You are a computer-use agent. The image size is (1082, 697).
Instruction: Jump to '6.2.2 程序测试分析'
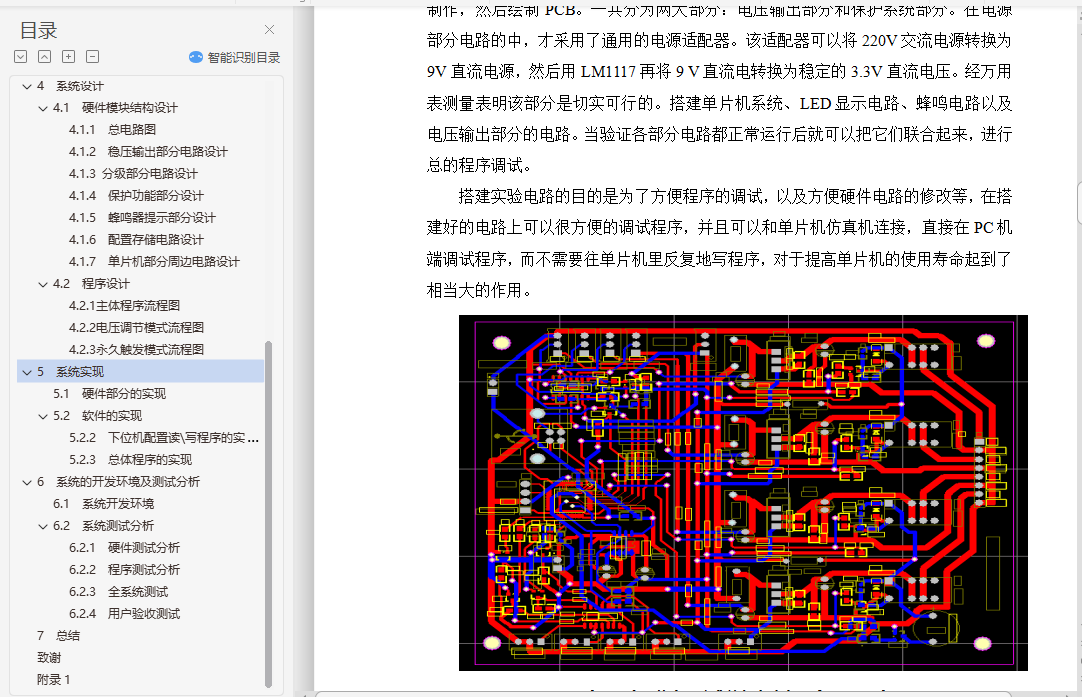(124, 570)
